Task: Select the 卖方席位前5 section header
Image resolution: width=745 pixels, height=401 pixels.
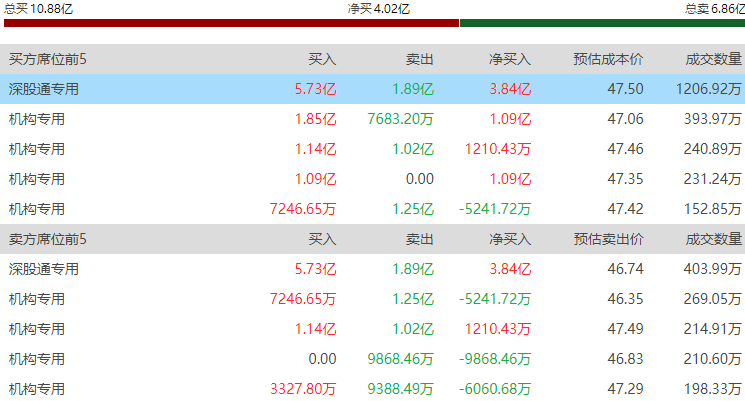Action: click(48, 239)
